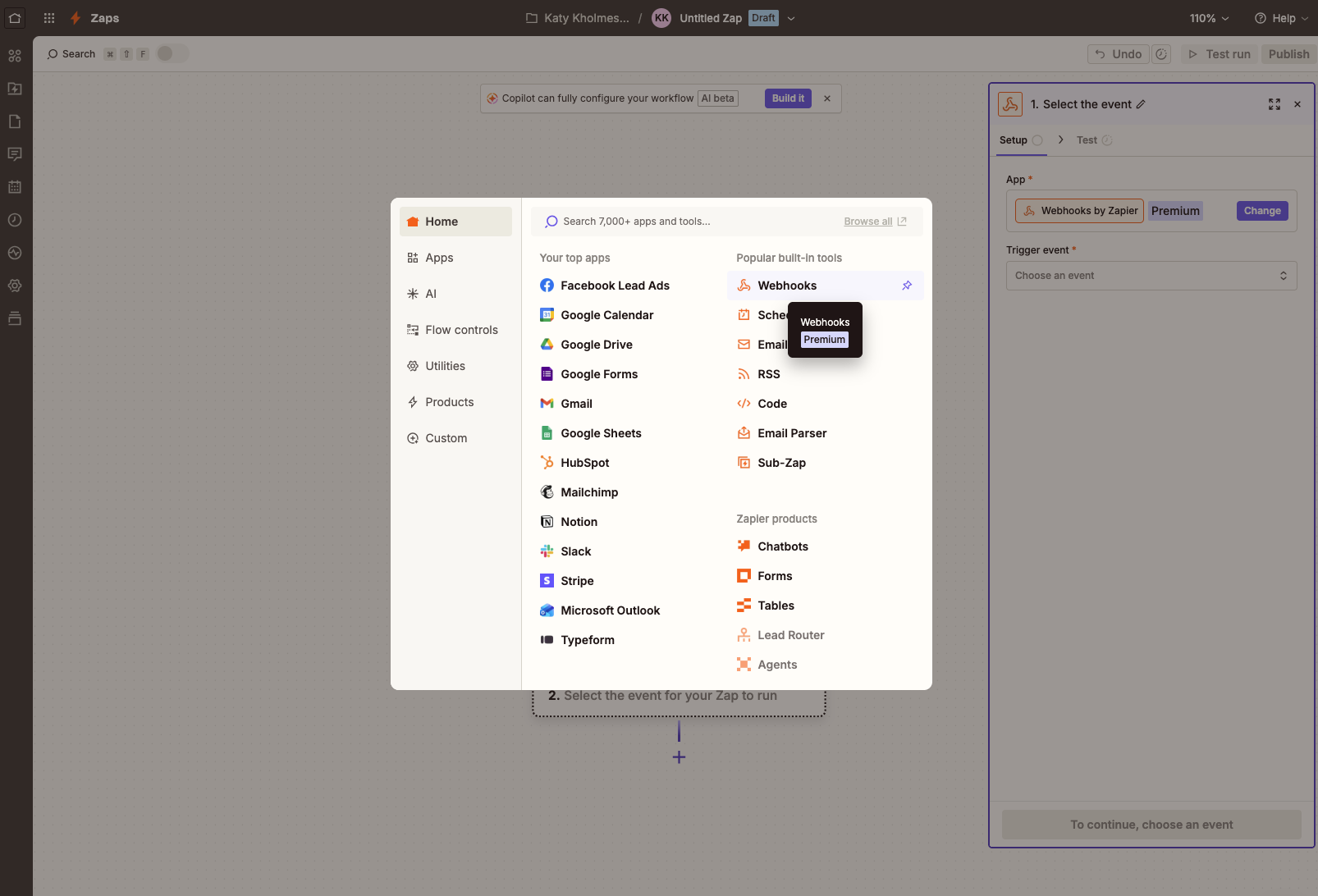Image resolution: width=1318 pixels, height=896 pixels.
Task: Select Google Calendar app
Action: [x=628, y=315]
